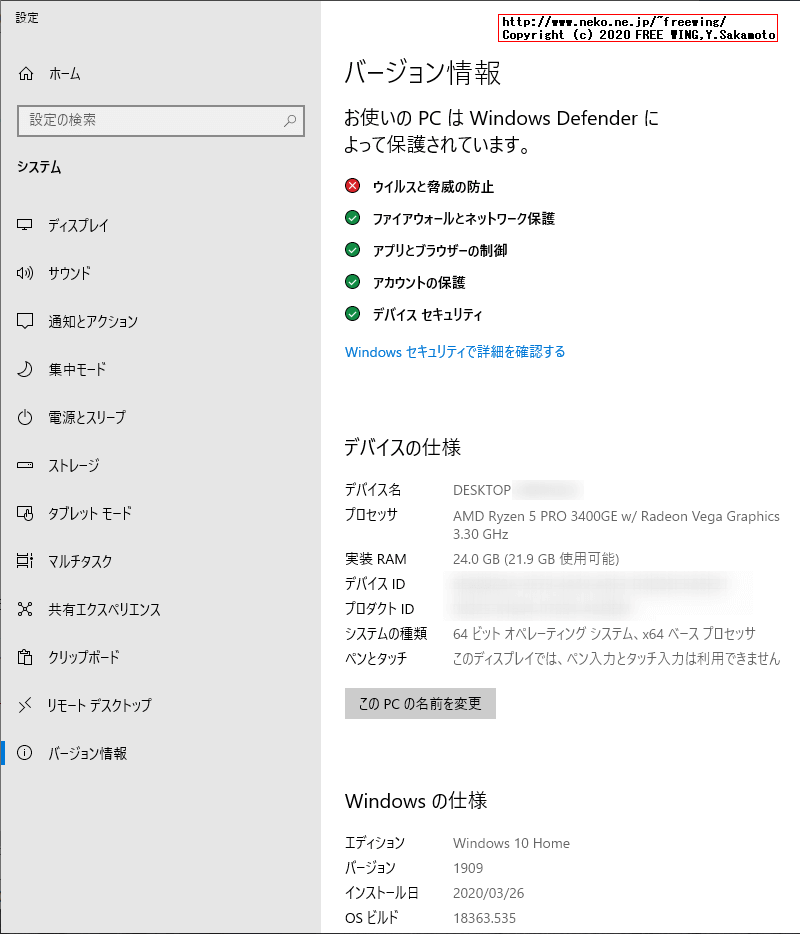
Task: Click the デバイス セキュリティ status check
Action: tap(352, 314)
